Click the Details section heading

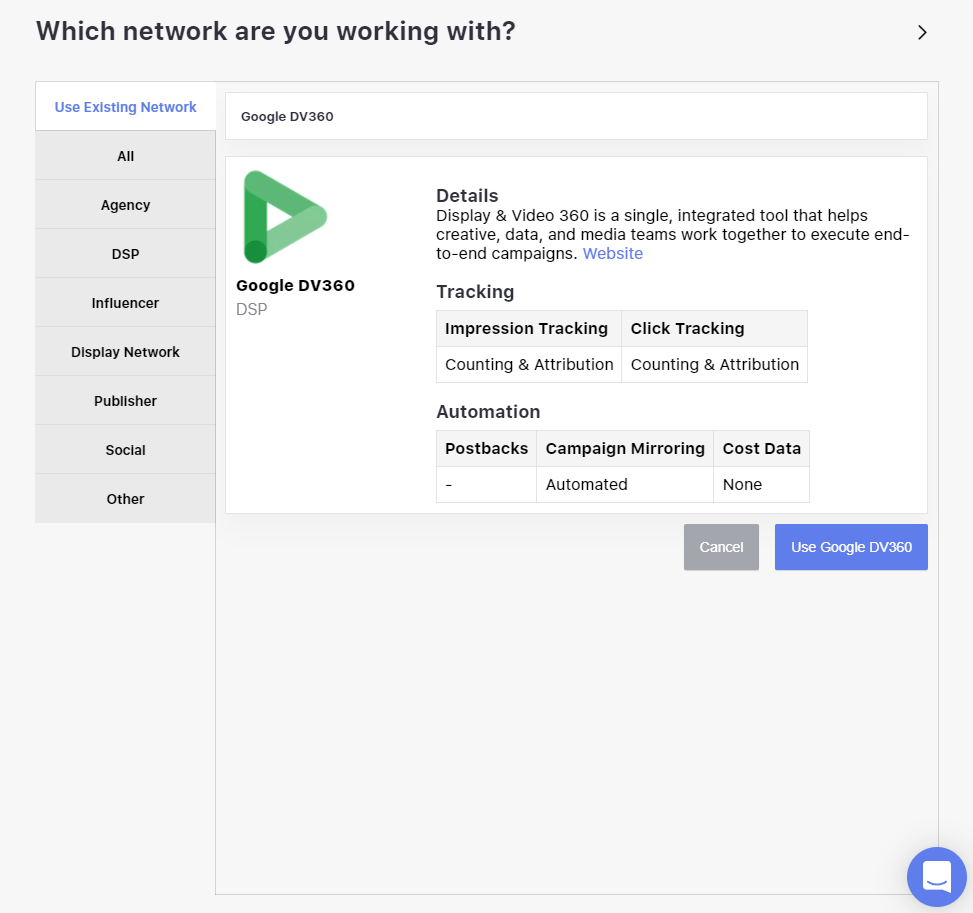click(x=467, y=196)
